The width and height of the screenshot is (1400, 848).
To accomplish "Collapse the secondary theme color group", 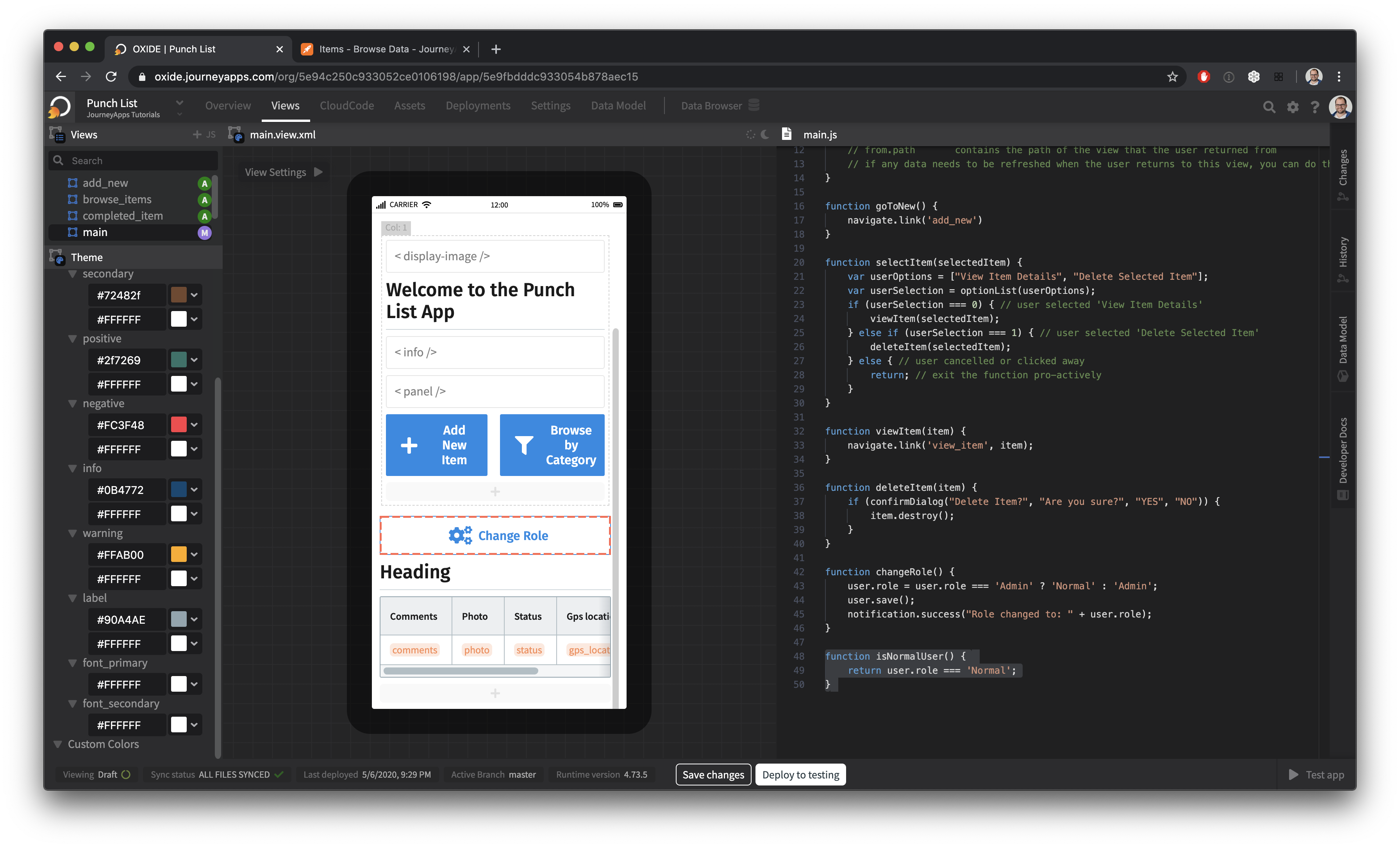I will (x=73, y=274).
